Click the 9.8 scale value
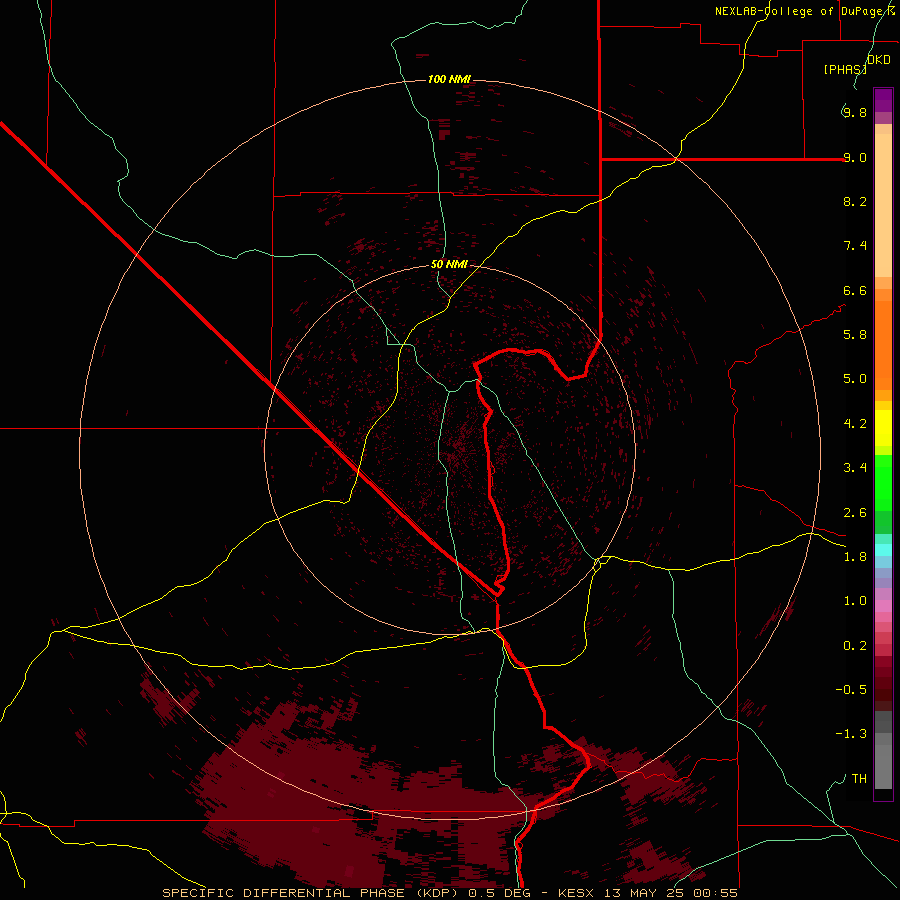 click(x=855, y=112)
